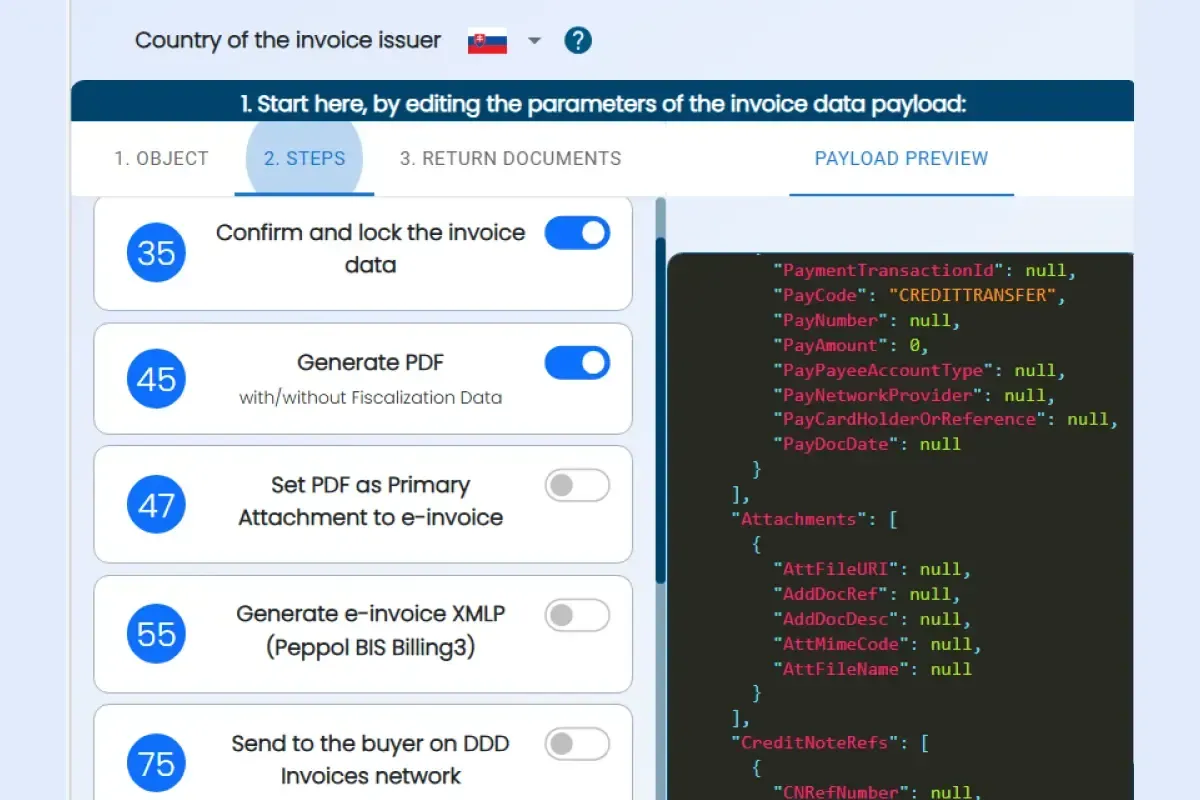Click the PAYLOAD PREVIEW tab
1200x800 pixels.
pos(901,158)
